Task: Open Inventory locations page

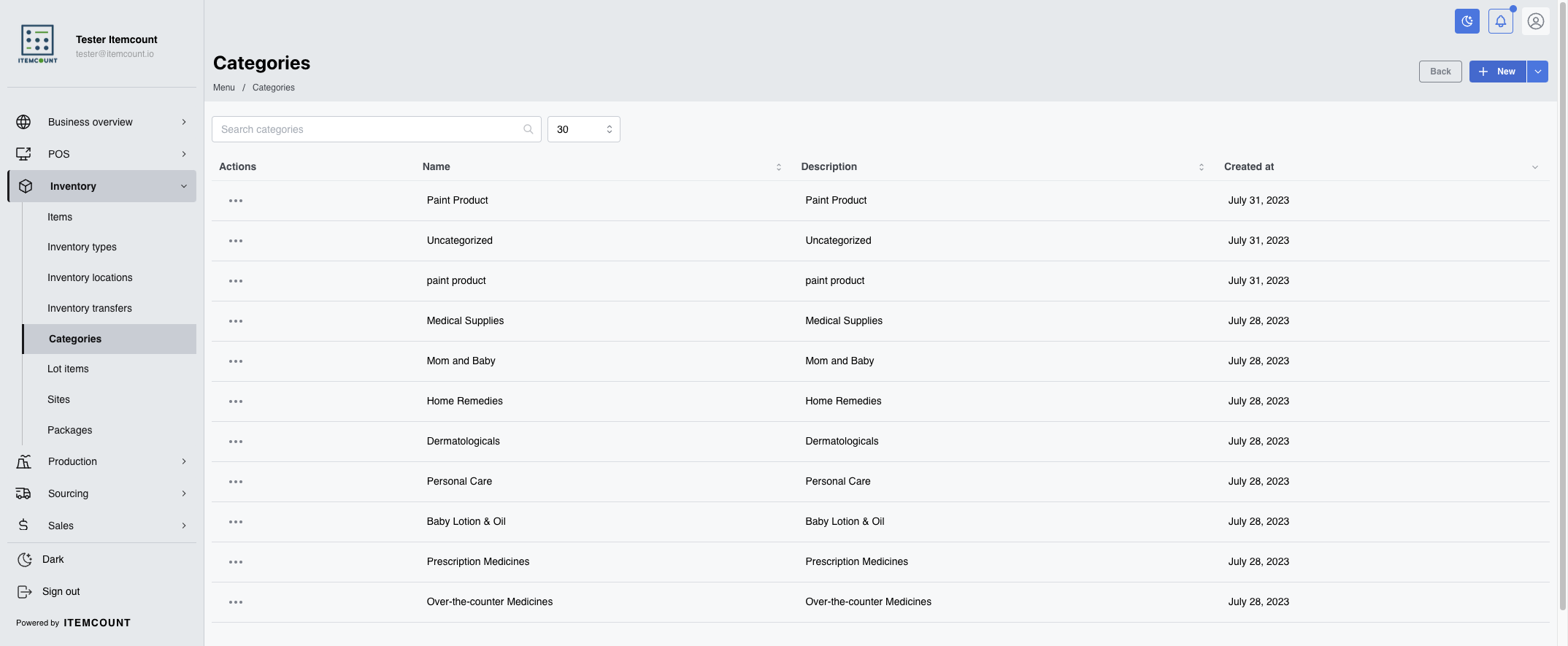Action: pos(90,277)
